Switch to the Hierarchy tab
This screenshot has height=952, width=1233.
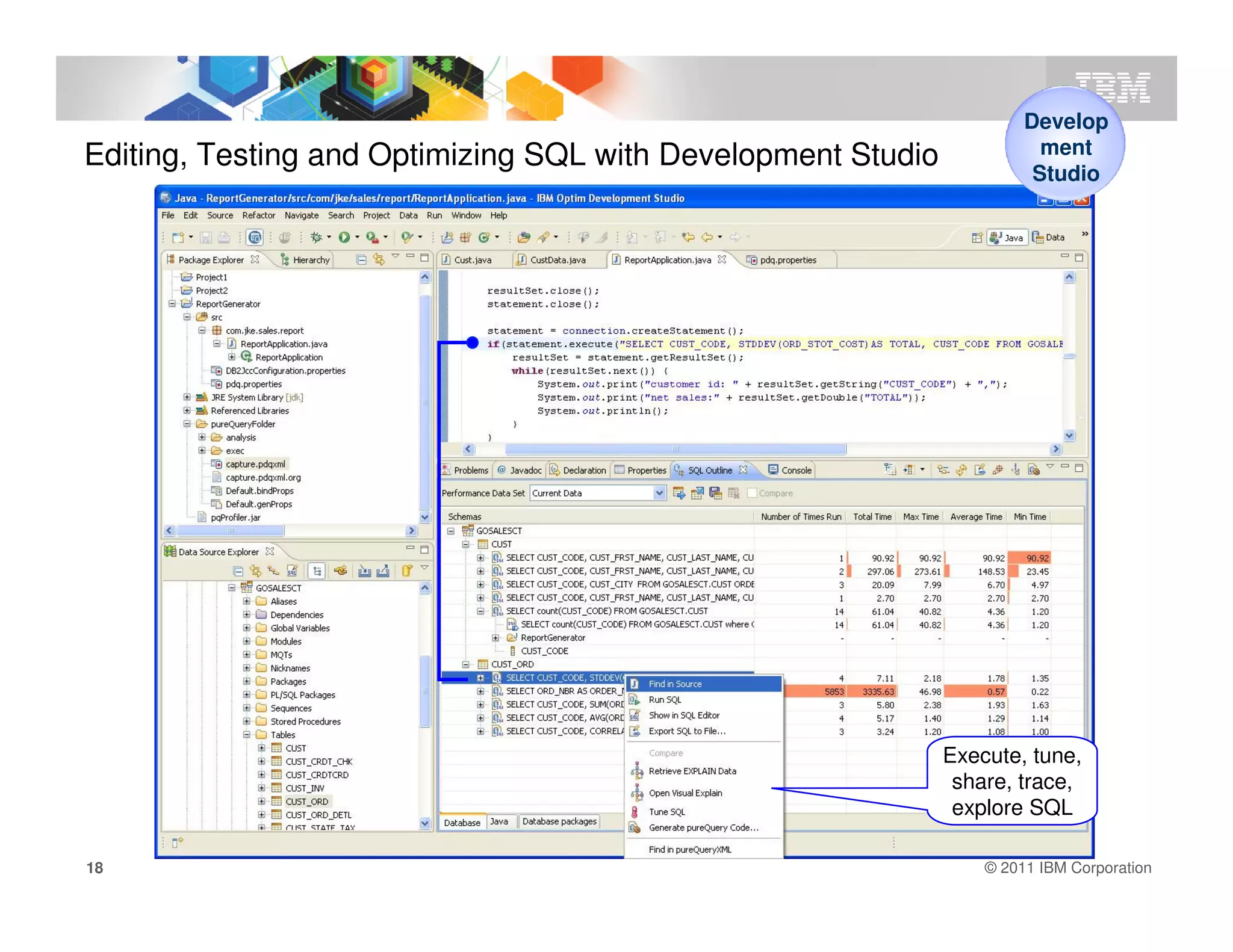[x=305, y=260]
